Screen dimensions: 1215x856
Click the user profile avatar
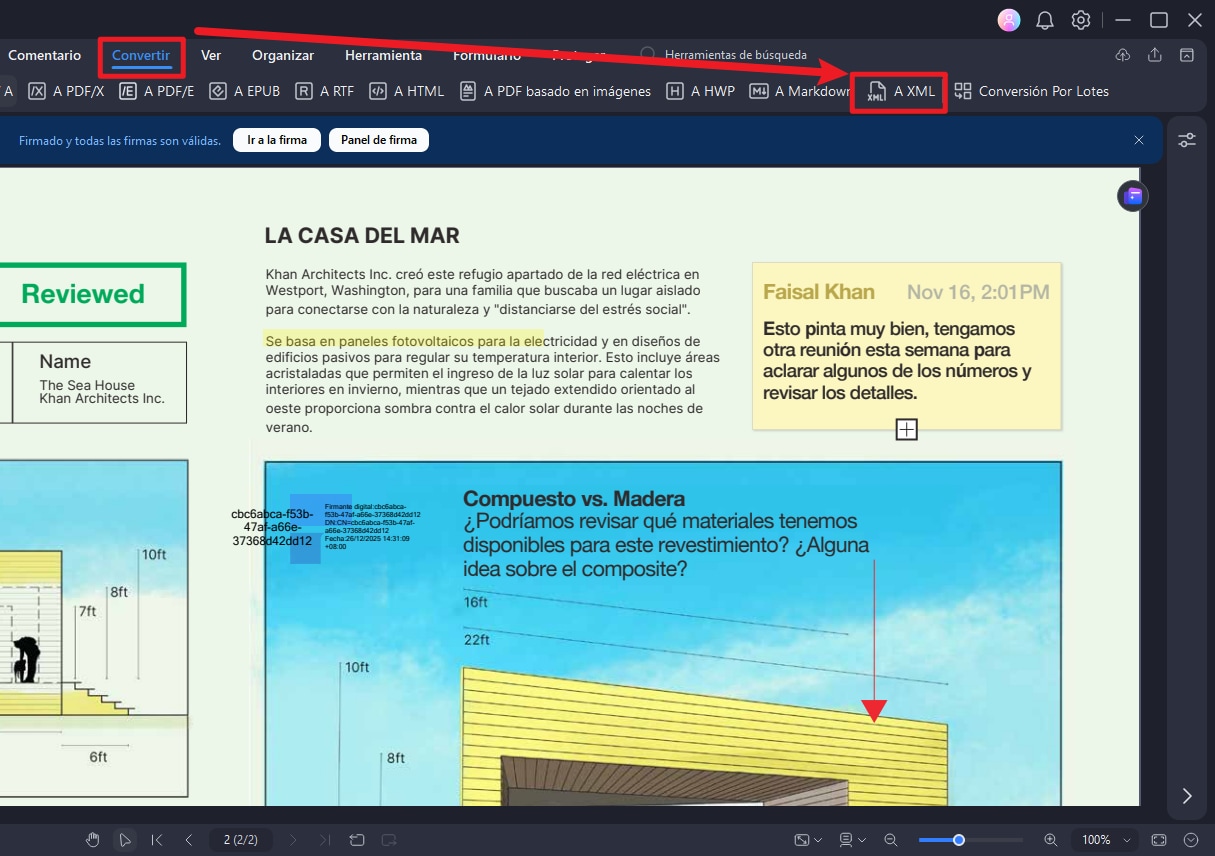(x=1009, y=20)
